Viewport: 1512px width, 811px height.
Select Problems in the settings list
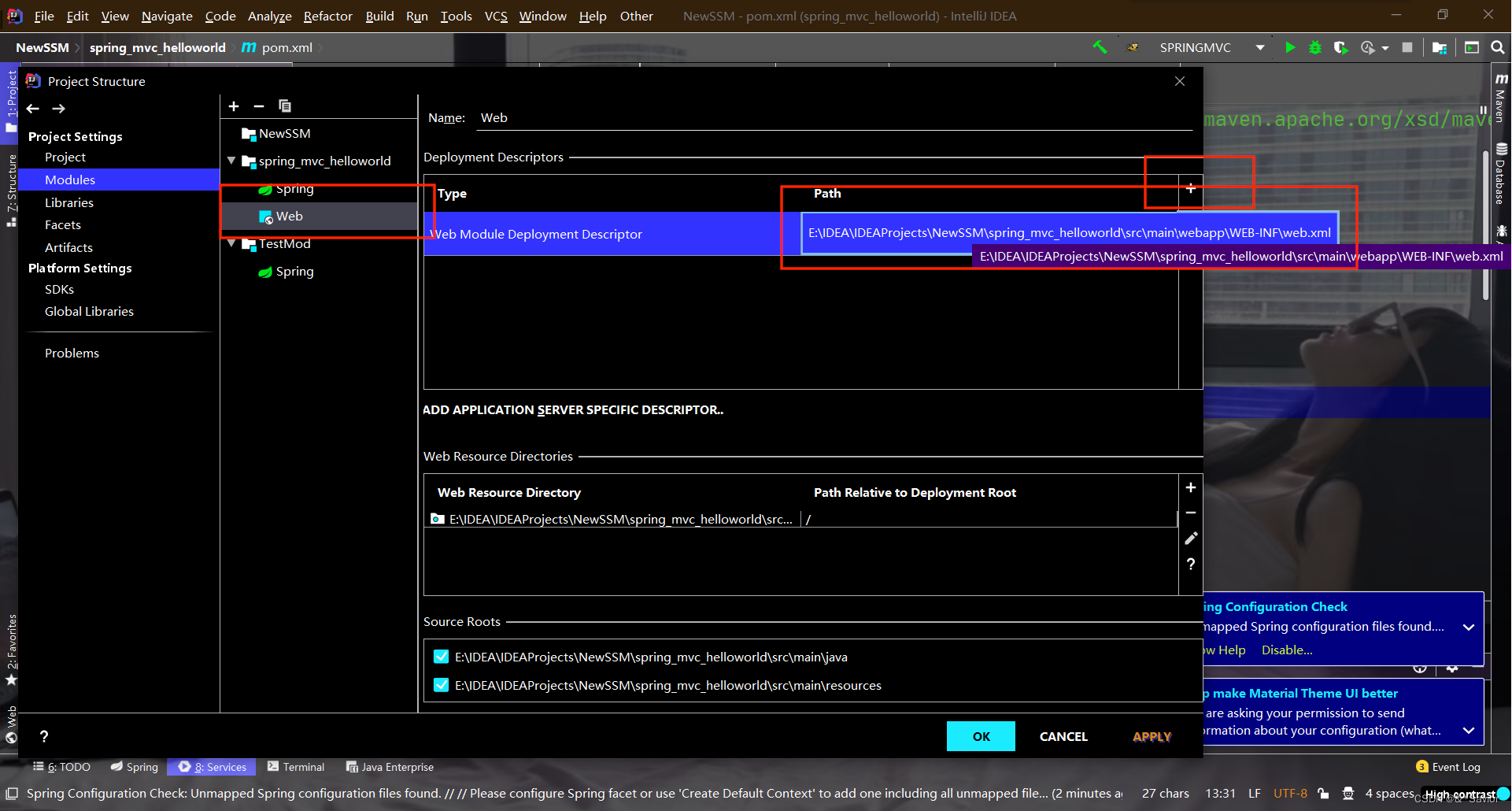pos(72,353)
